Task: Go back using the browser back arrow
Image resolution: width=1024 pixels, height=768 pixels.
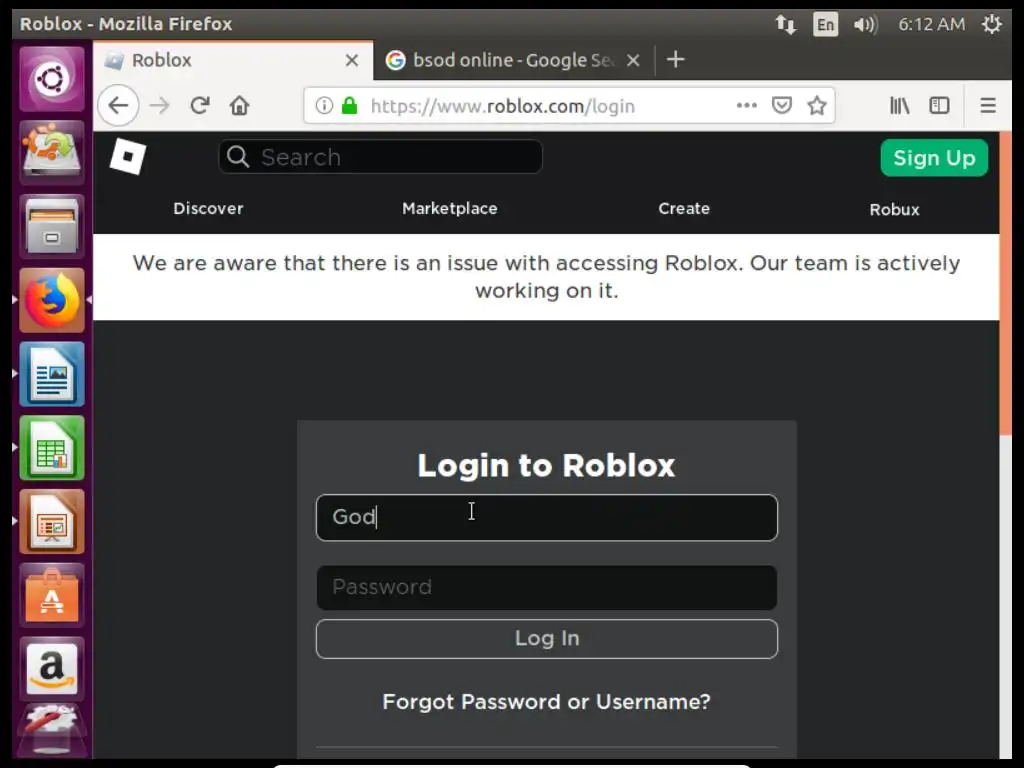Action: click(118, 105)
